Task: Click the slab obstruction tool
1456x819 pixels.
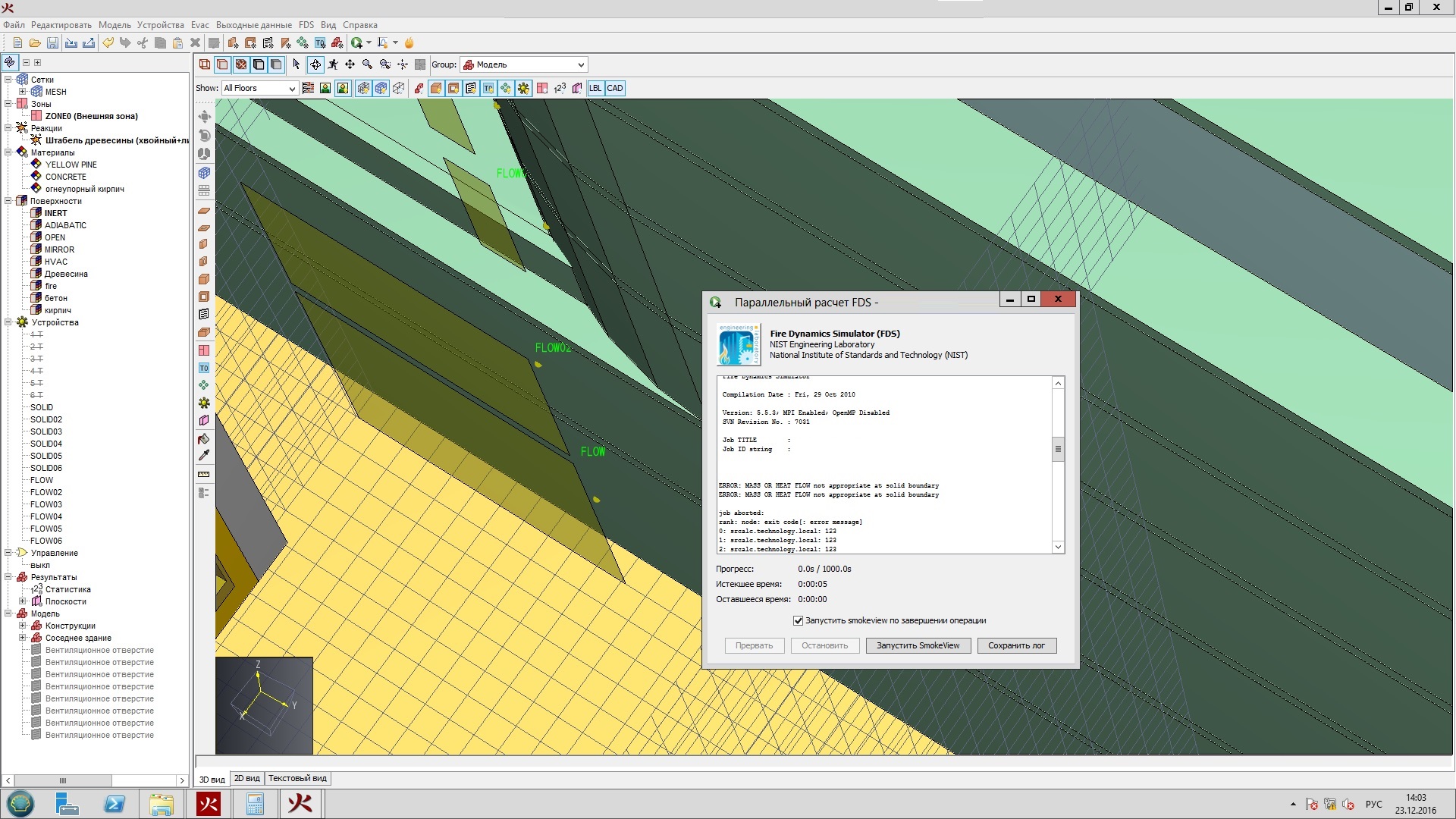Action: coord(204,210)
